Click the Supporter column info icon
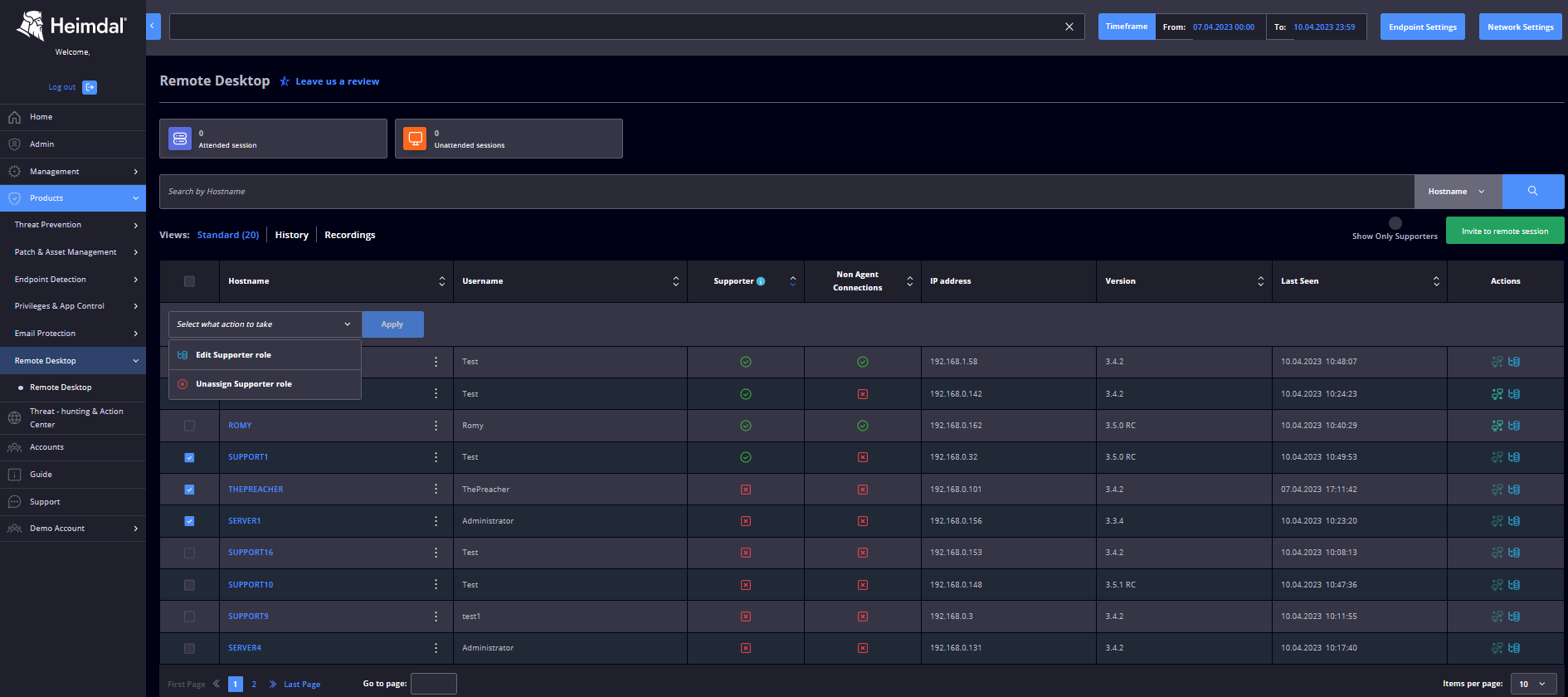The width and height of the screenshot is (1568, 697). pyautogui.click(x=761, y=281)
